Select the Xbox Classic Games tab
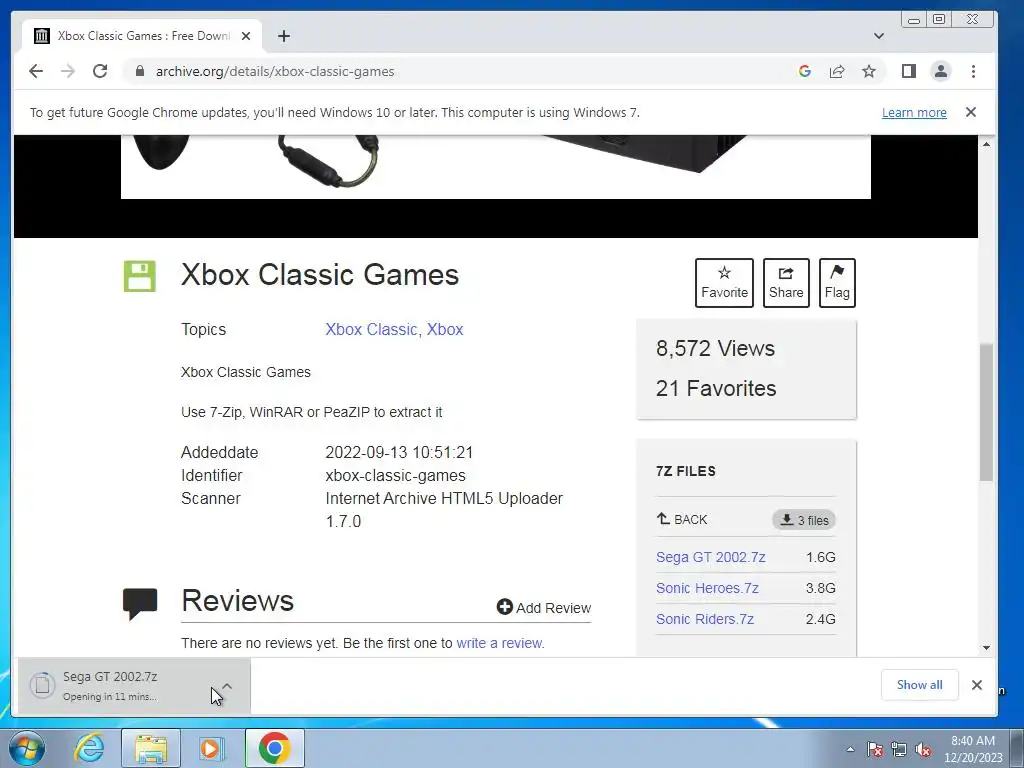 click(x=144, y=36)
